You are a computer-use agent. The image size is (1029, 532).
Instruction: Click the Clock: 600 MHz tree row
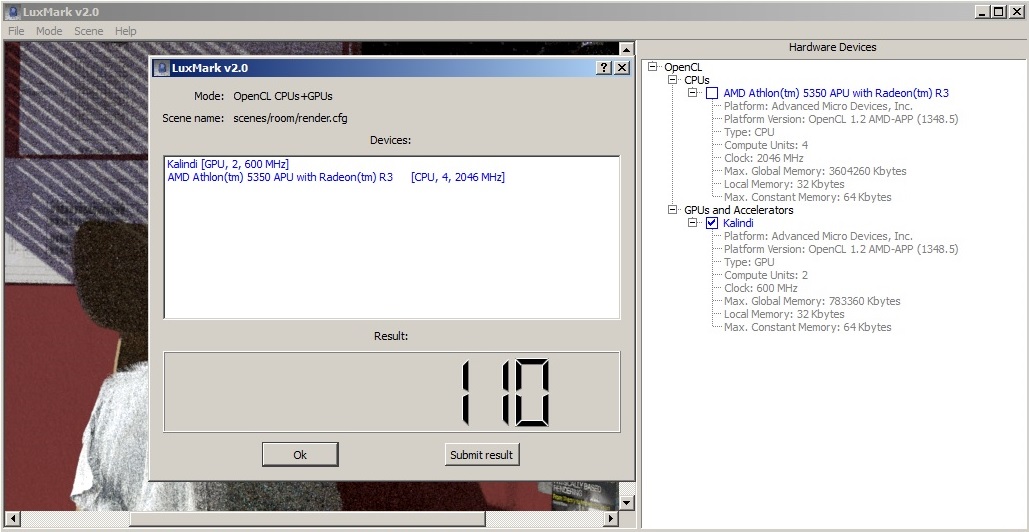click(761, 288)
